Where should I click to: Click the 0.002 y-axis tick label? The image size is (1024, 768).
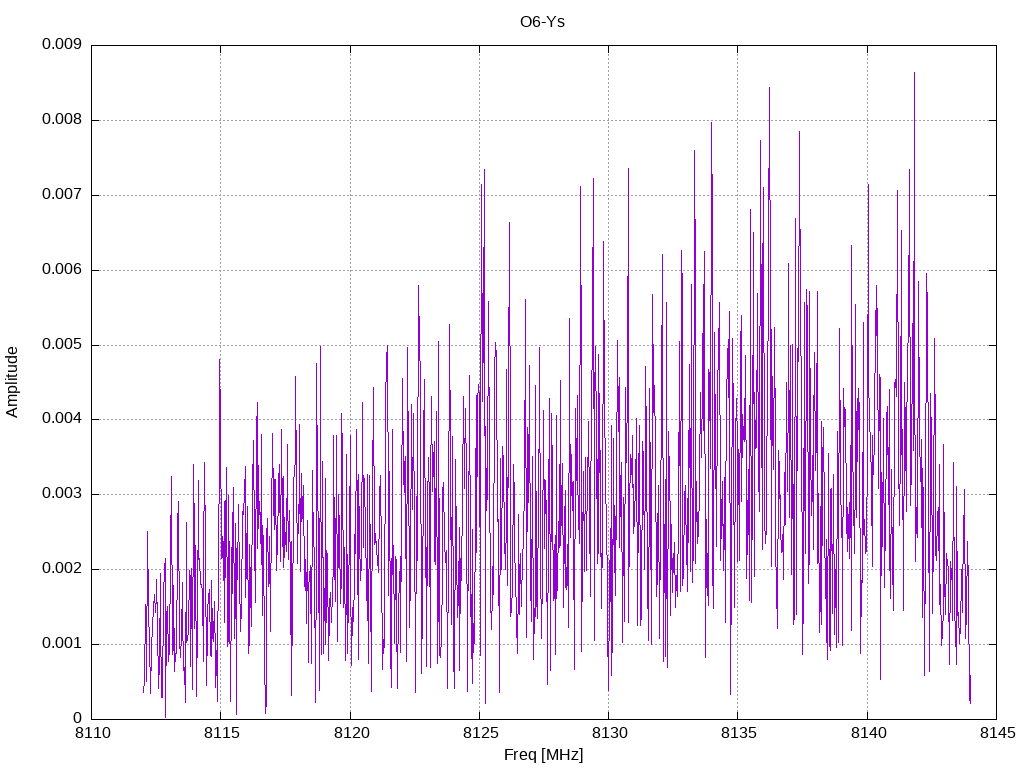tap(62, 568)
